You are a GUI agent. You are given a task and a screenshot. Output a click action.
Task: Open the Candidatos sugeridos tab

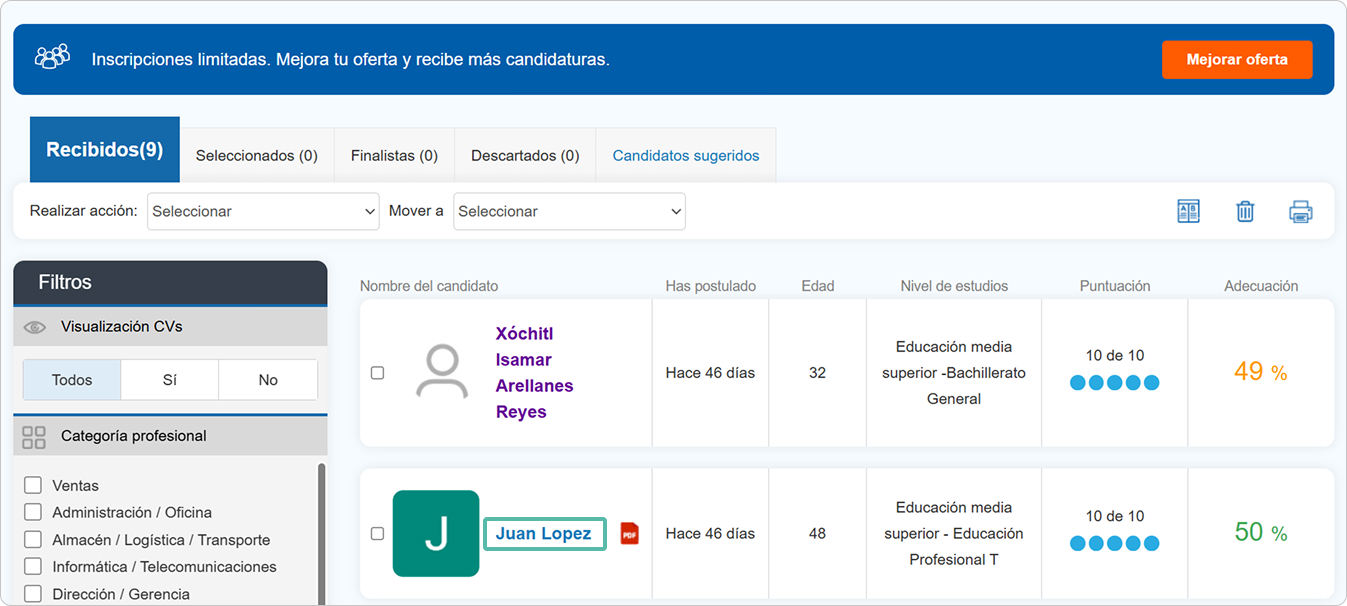(685, 156)
